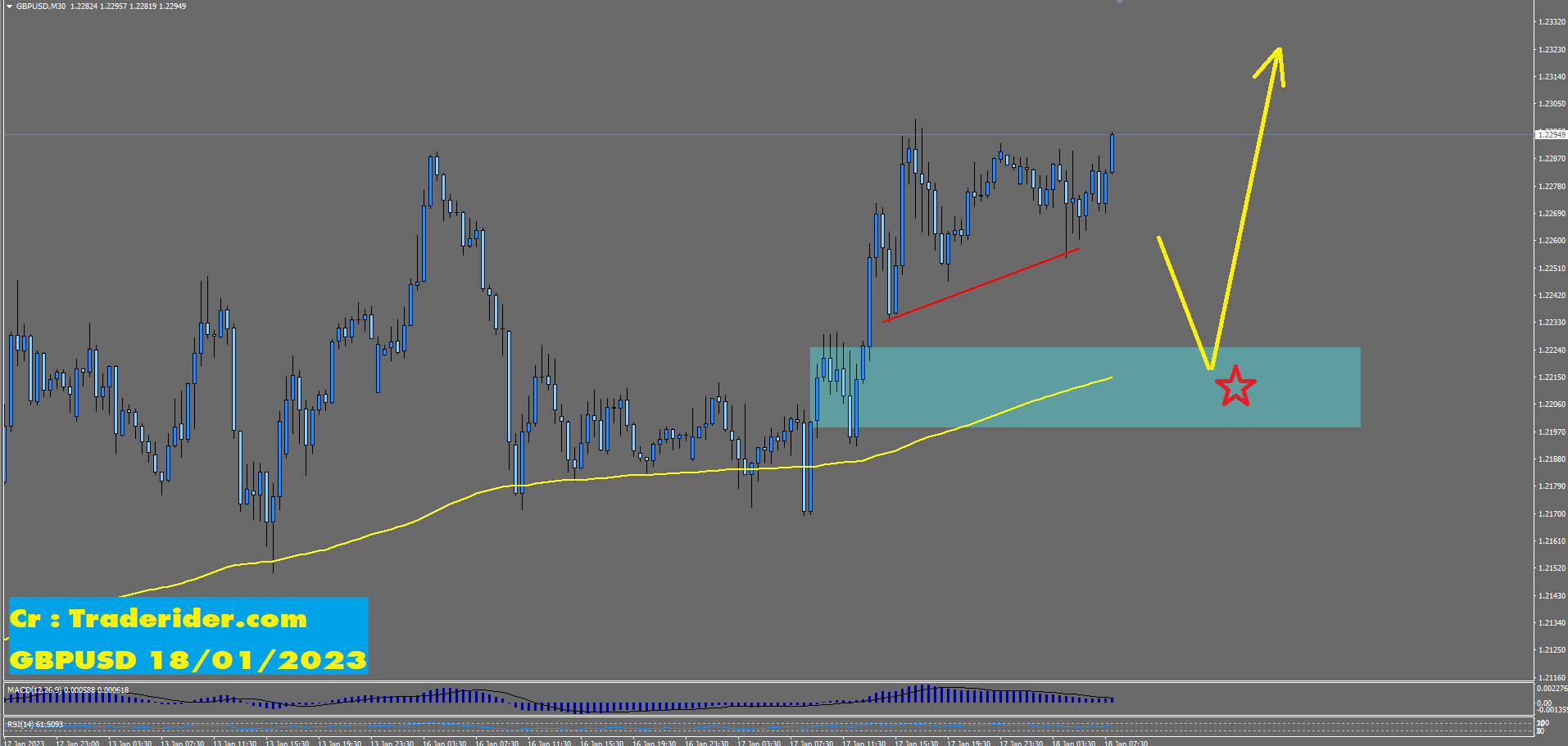The image size is (1568, 746).
Task: Click the 1.21700 price axis label
Action: click(x=1552, y=513)
